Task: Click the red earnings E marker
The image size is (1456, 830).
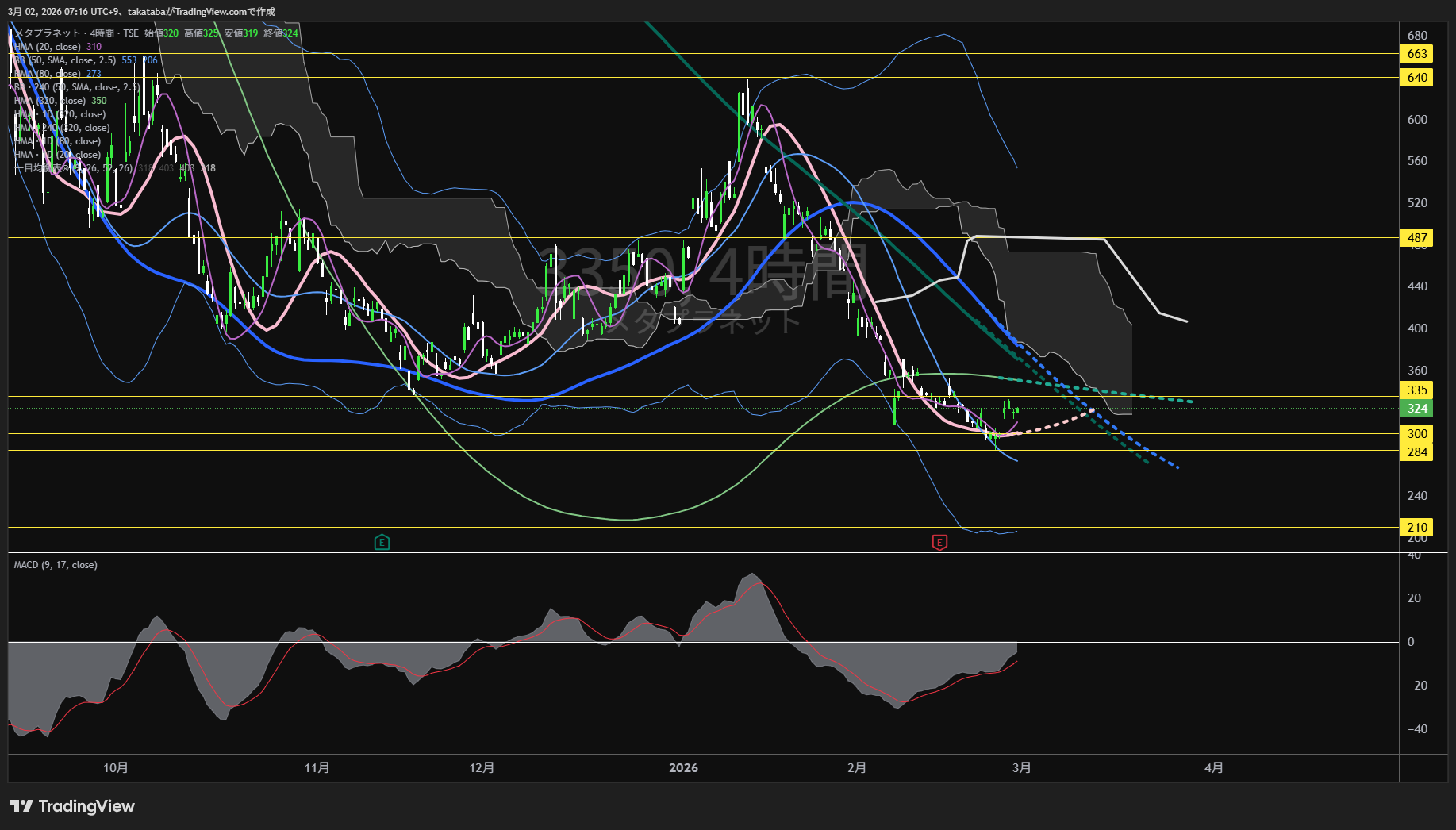Action: coord(939,543)
